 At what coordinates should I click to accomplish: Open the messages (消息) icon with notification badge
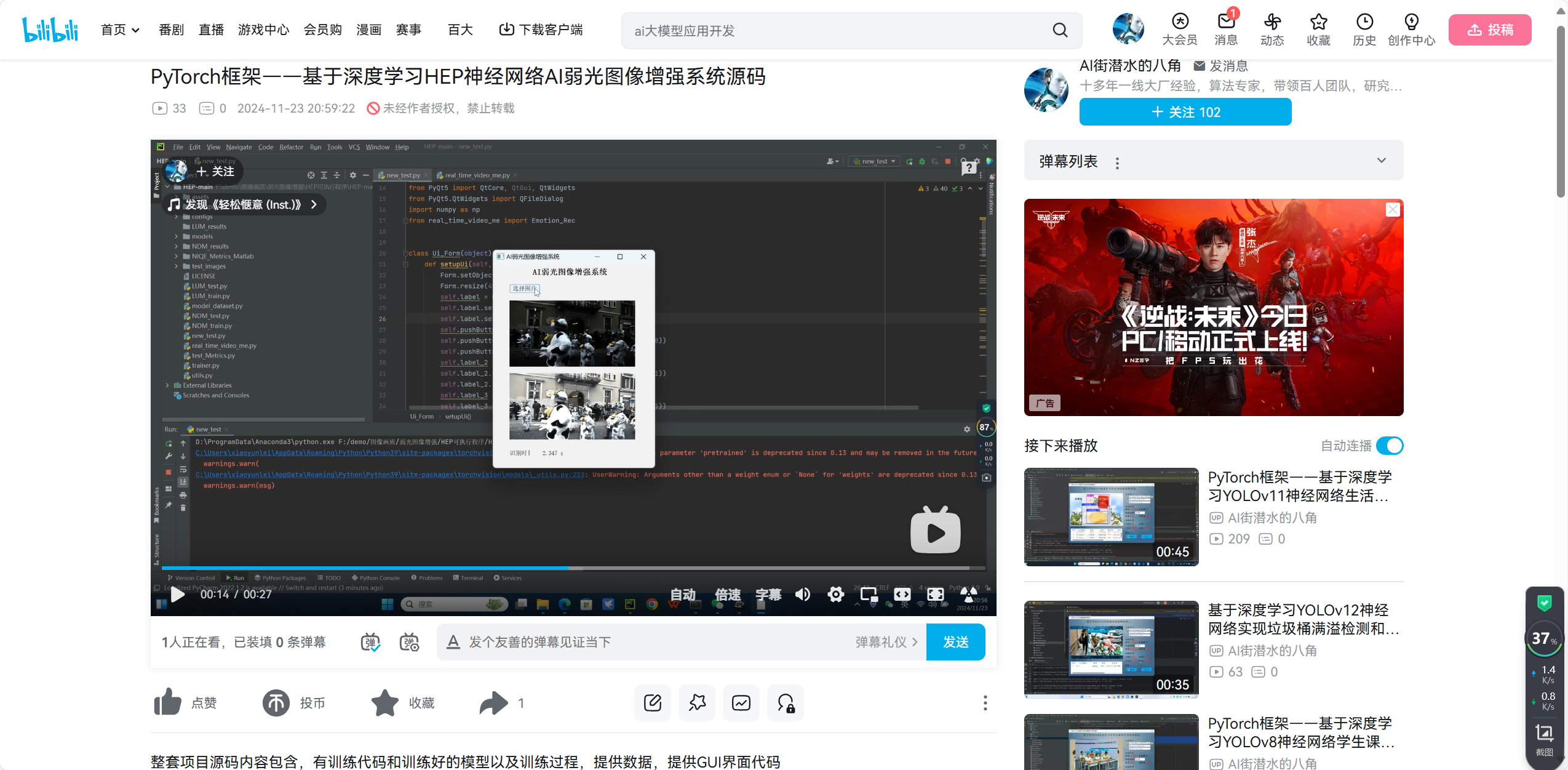(x=1226, y=29)
